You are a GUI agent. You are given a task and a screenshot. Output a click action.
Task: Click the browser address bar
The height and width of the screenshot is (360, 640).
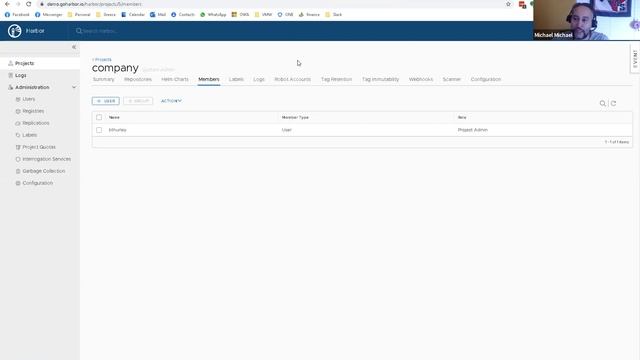(269, 4)
